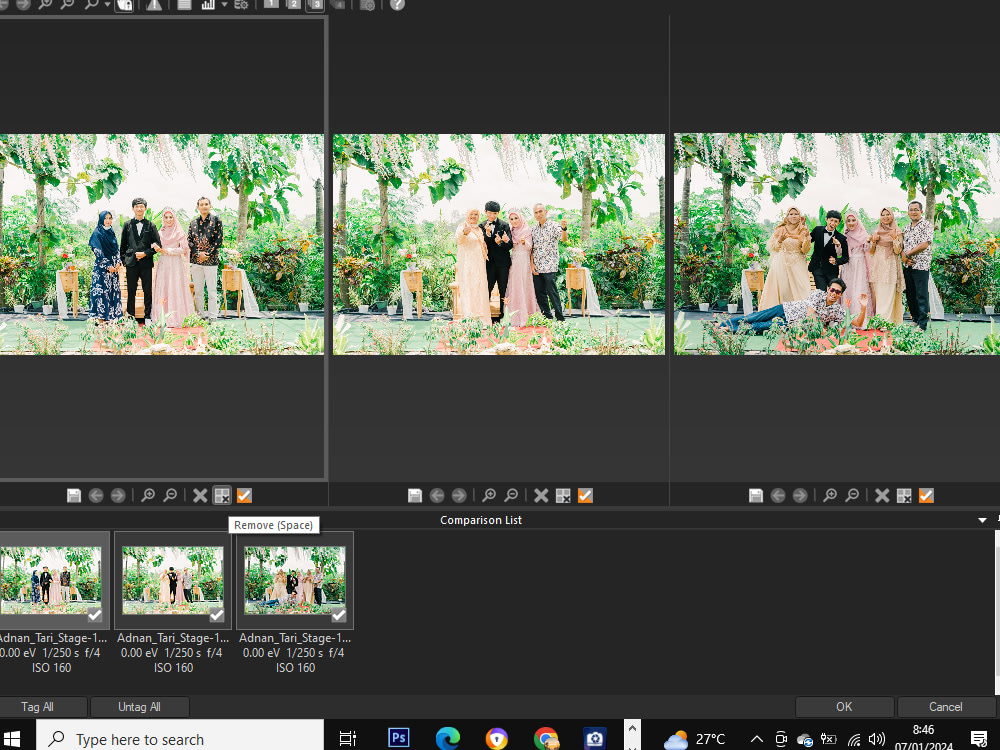Untag the rightmost image's orange checkmark
1000x750 pixels.
[x=926, y=495]
